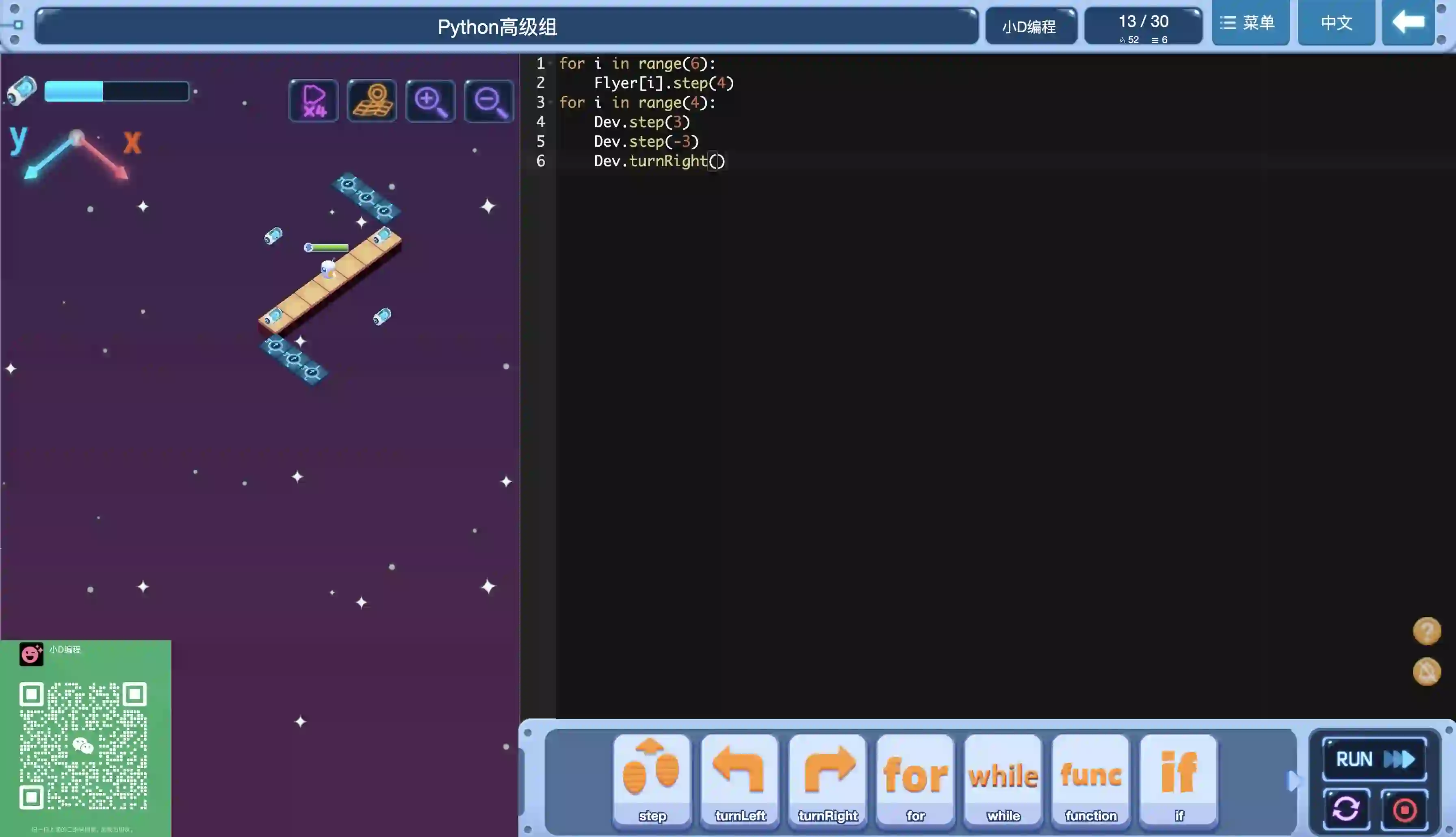
Task: Click the red stop recording button
Action: pos(1404,809)
